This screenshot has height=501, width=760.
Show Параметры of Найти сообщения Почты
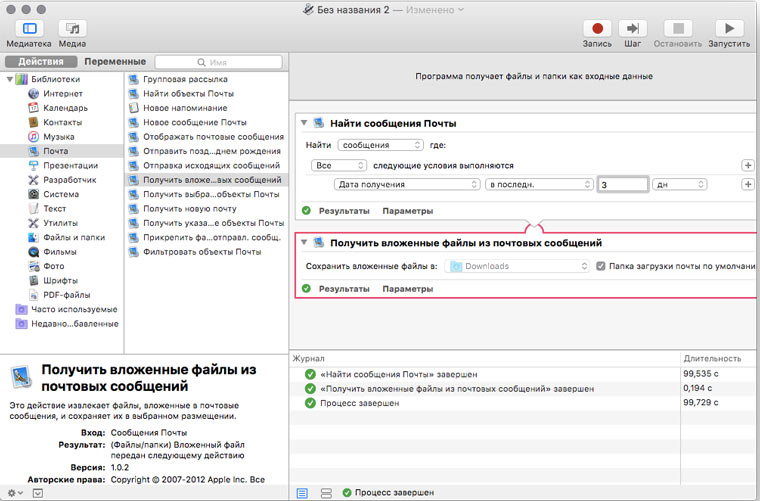tap(408, 211)
